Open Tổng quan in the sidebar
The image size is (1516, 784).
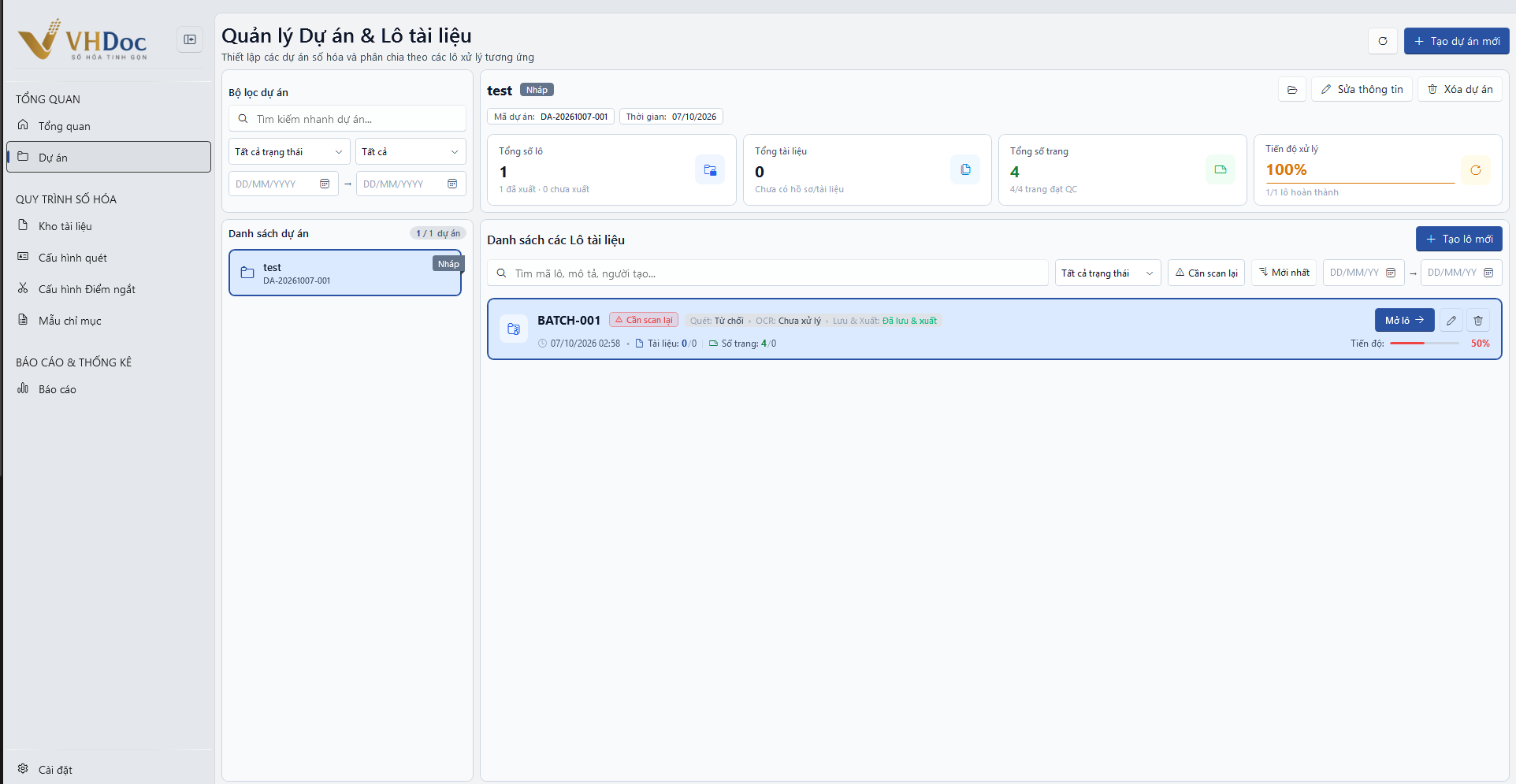[x=109, y=126]
